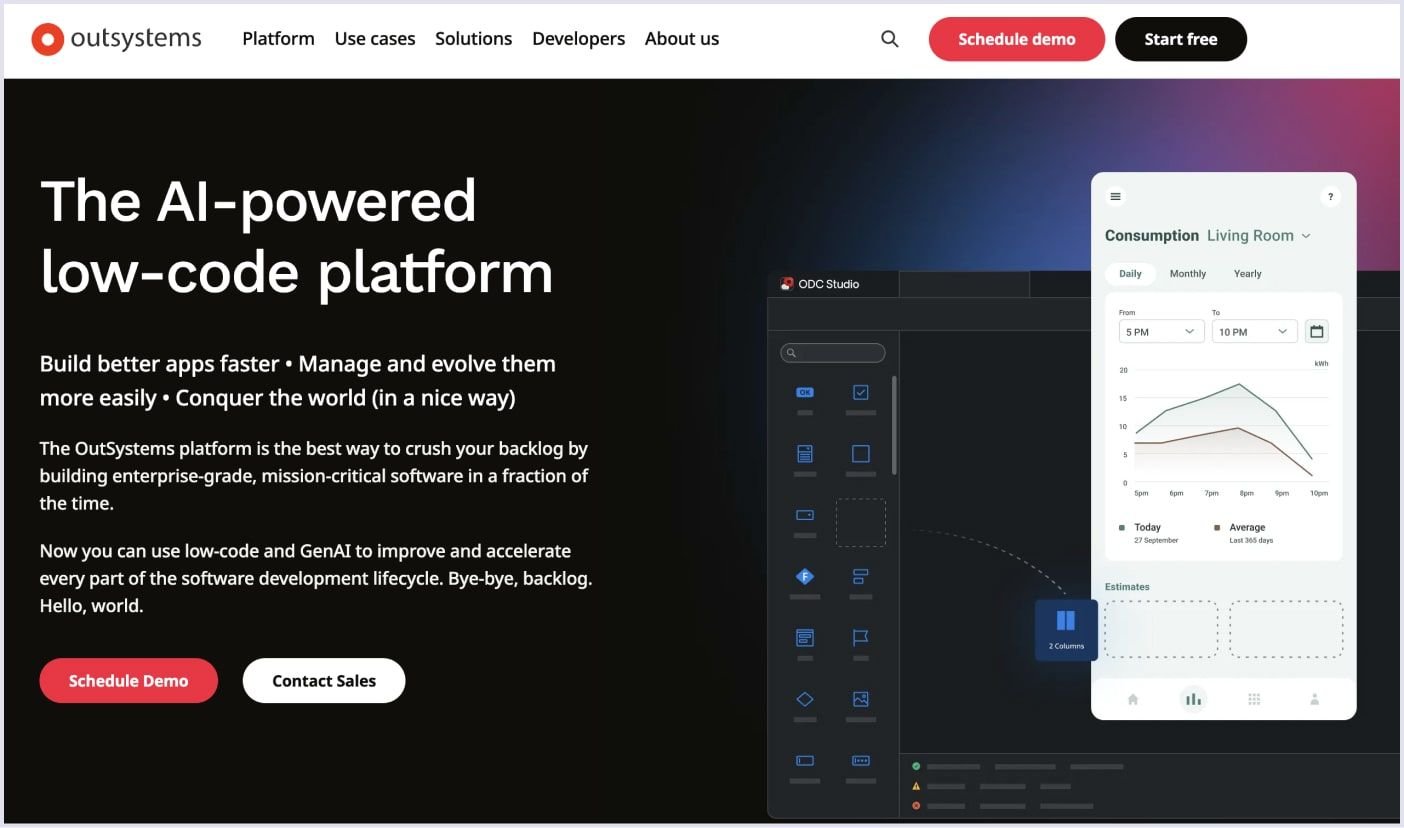The height and width of the screenshot is (828, 1404).
Task: Select the text box widget with left bar
Action: 805,761
